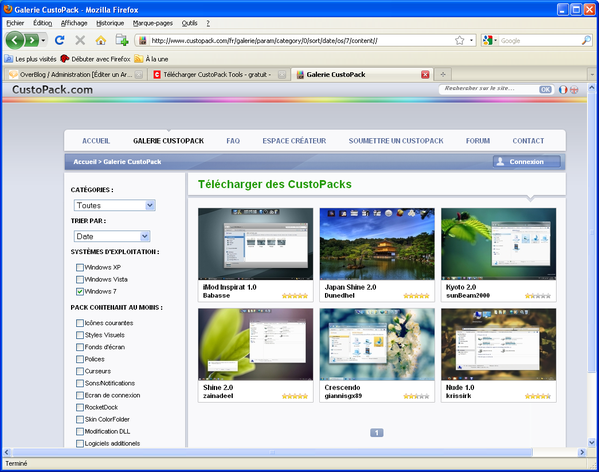Click the site favicon in the address bar
The image size is (599, 472).
pyautogui.click(x=142, y=40)
